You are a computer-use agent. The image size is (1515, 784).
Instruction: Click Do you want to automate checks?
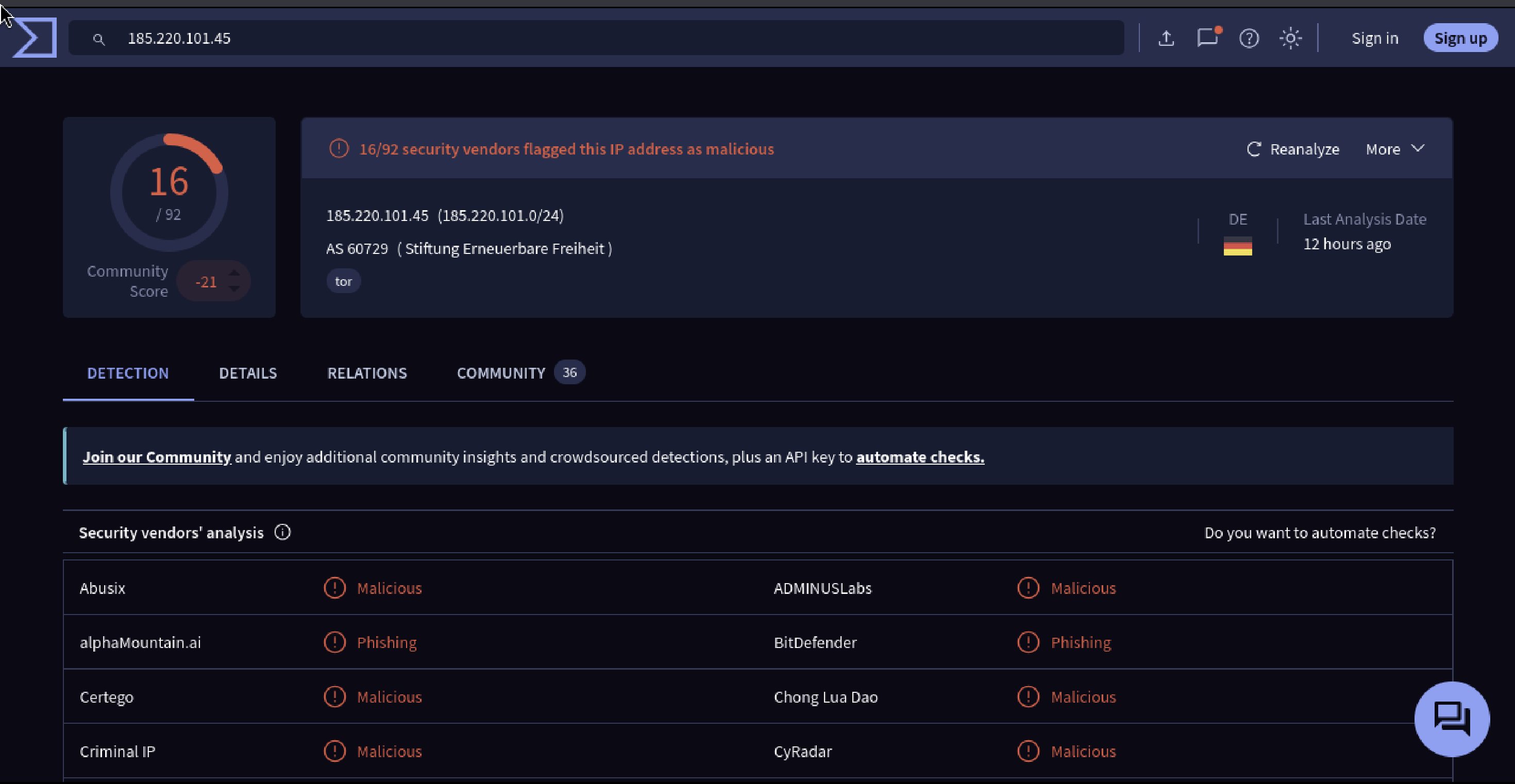1320,533
